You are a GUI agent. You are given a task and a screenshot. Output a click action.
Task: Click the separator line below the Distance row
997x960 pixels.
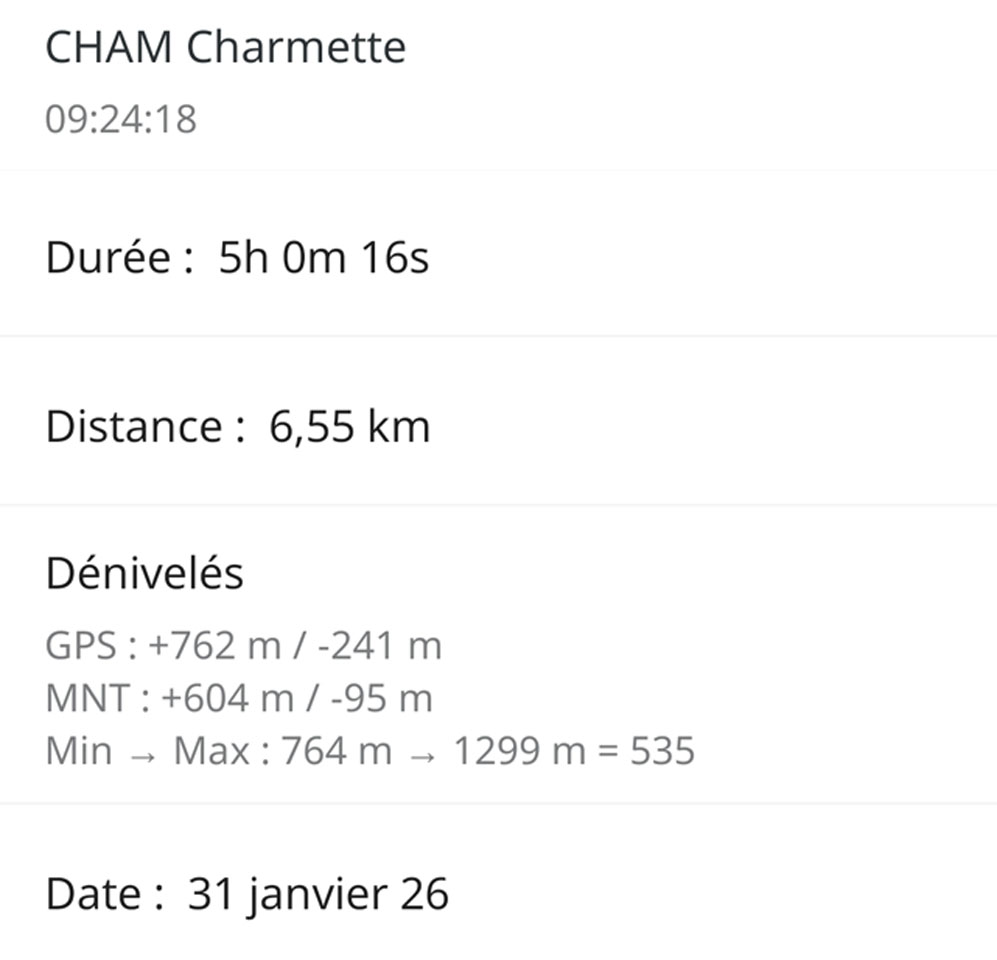[x=498, y=505]
